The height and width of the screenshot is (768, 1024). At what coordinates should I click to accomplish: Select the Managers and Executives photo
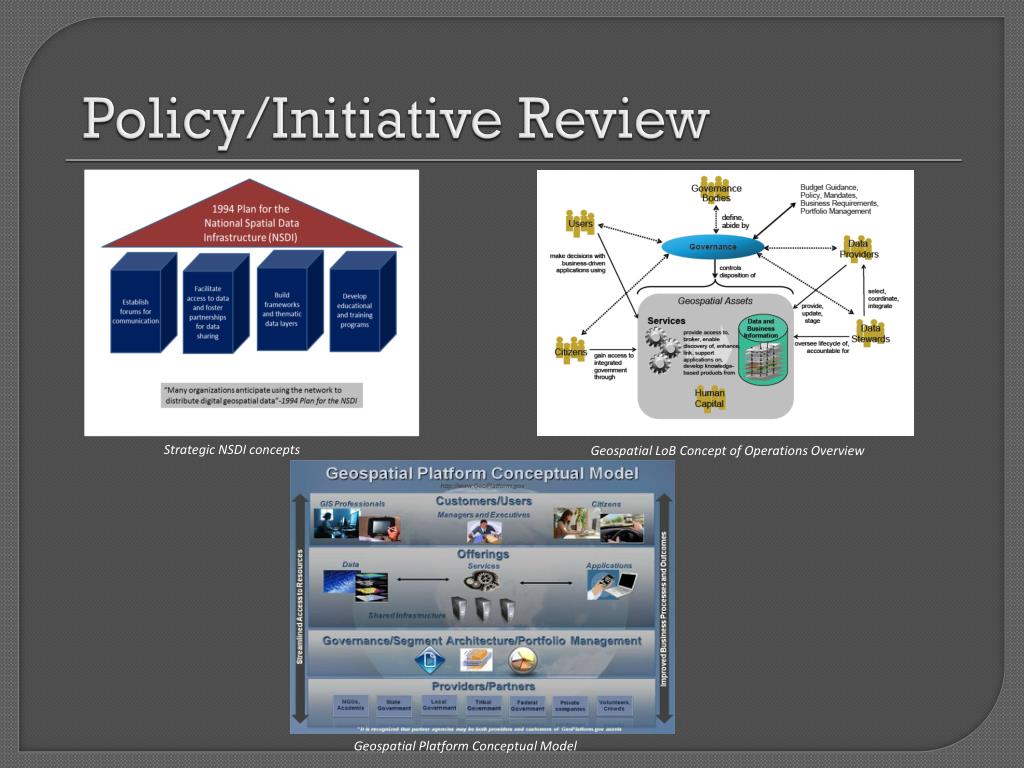484,532
